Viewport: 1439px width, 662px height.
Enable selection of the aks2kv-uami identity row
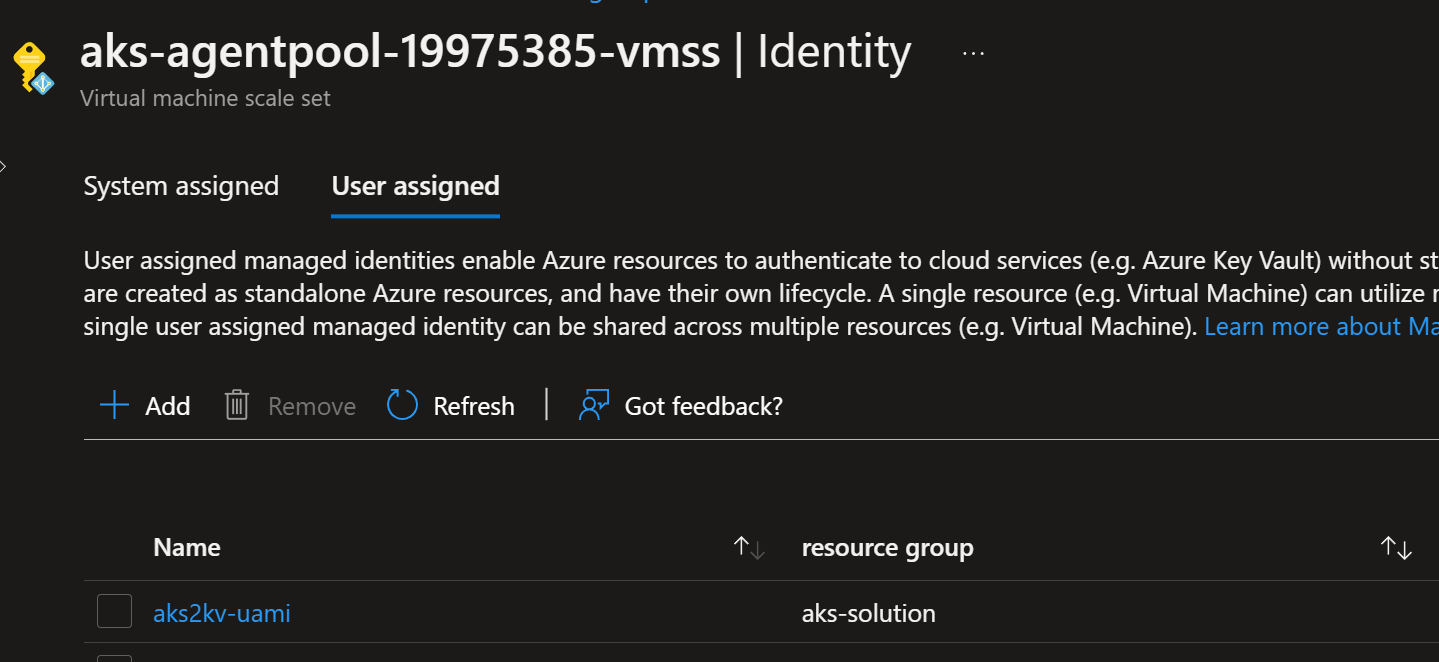click(x=114, y=611)
